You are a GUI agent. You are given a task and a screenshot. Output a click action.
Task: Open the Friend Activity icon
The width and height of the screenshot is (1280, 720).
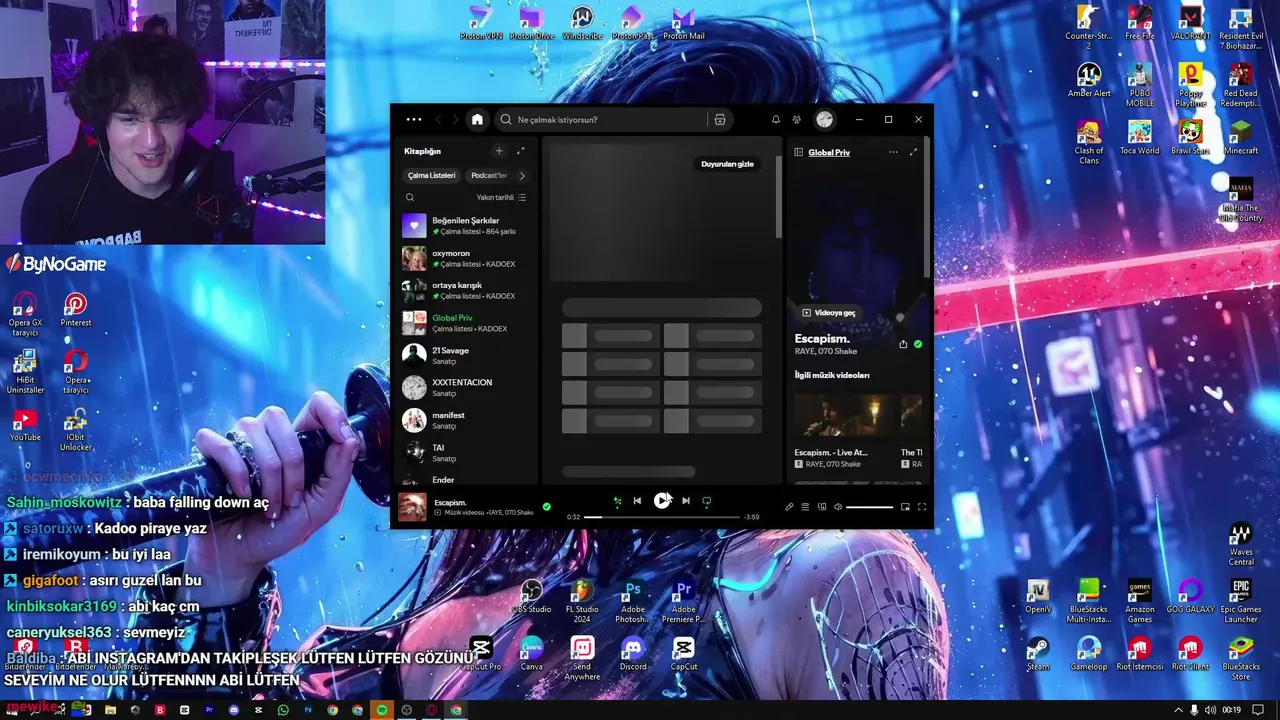[x=797, y=120]
